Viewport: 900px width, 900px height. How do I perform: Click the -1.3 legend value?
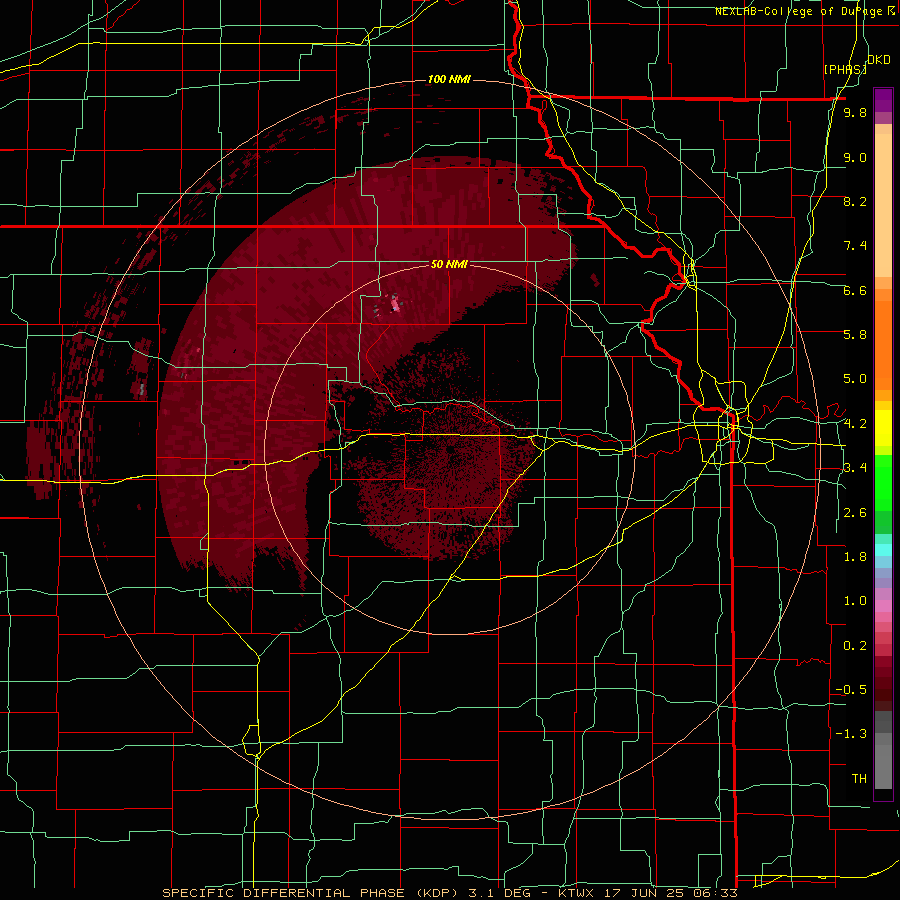[x=851, y=734]
